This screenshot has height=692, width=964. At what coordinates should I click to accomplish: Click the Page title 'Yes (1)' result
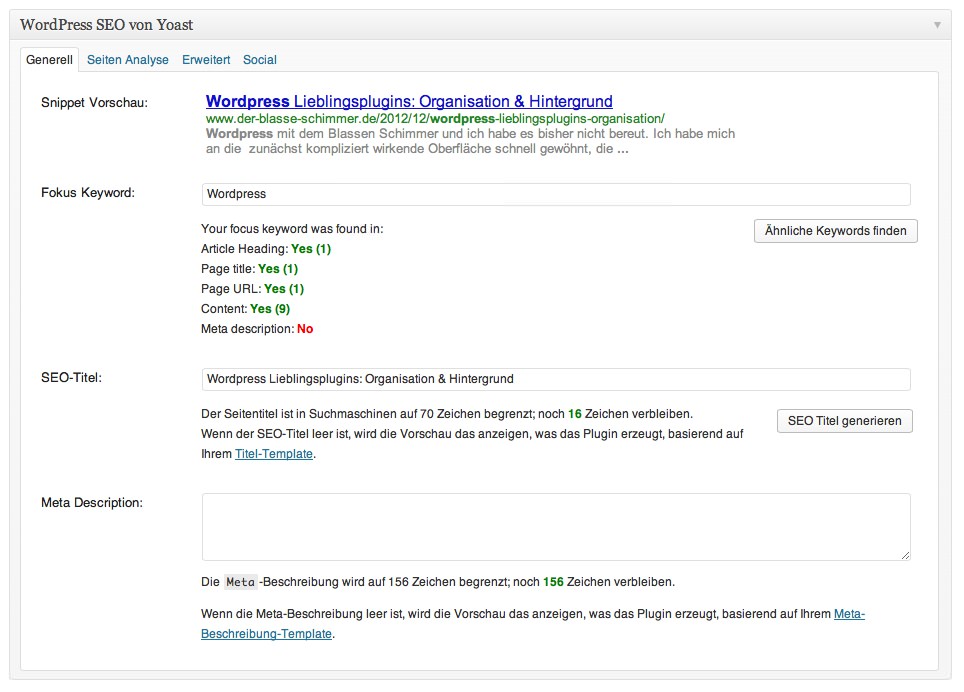coord(278,269)
